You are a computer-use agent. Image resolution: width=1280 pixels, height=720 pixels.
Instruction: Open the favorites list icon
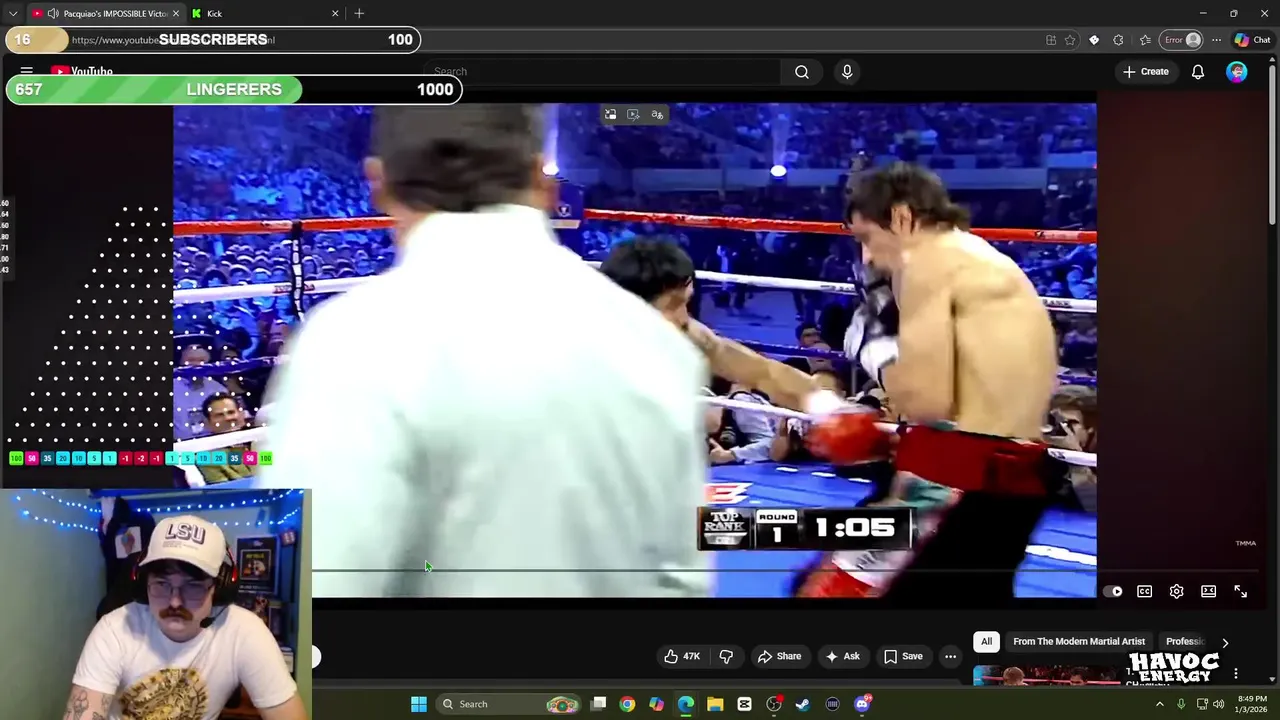(x=1145, y=40)
